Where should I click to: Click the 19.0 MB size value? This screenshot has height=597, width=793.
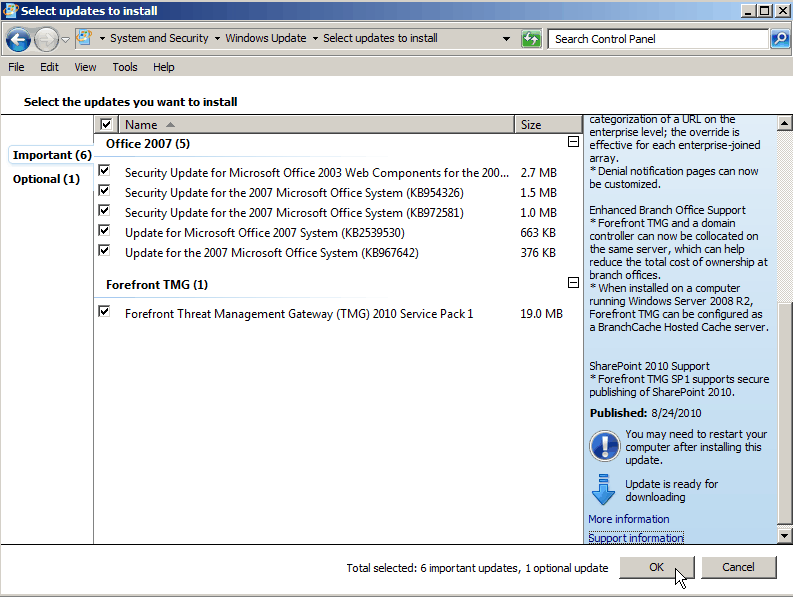coord(541,314)
